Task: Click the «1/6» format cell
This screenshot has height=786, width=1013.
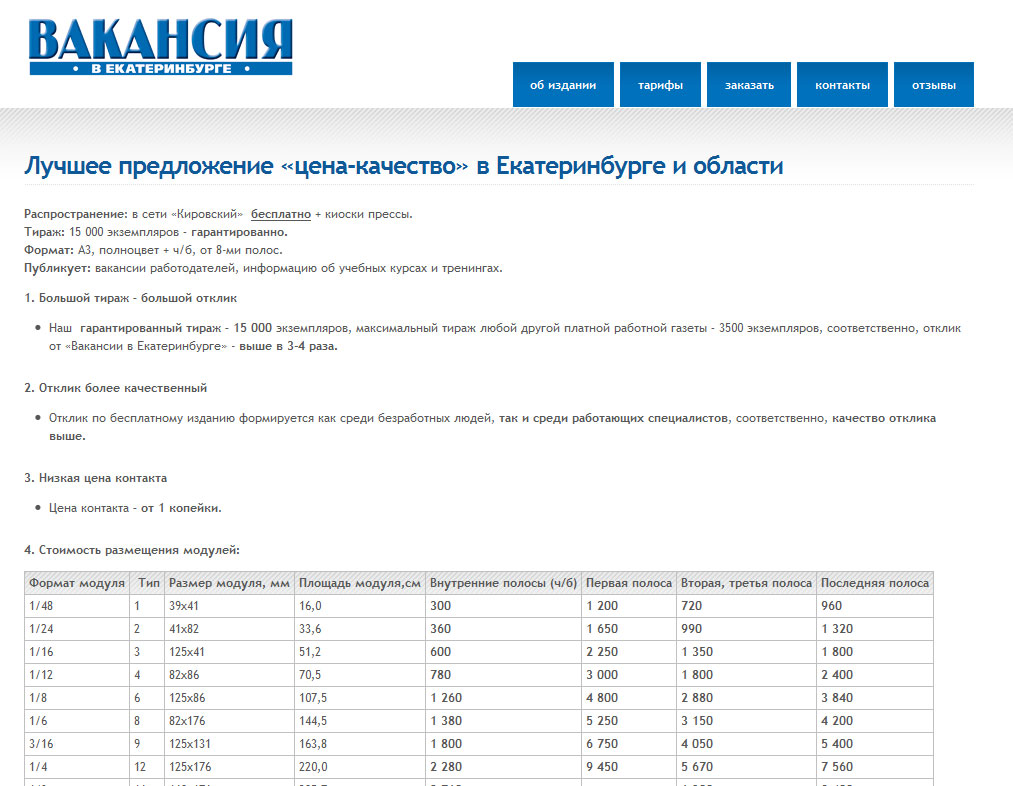Action: coord(77,721)
